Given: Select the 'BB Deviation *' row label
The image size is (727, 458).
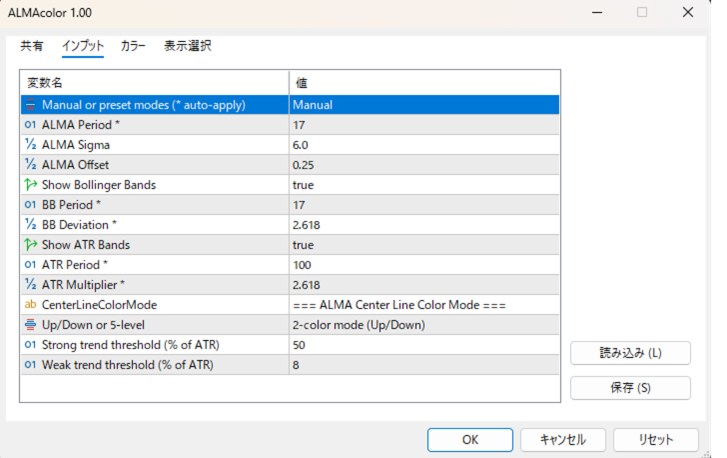Looking at the screenshot, I should (x=79, y=224).
